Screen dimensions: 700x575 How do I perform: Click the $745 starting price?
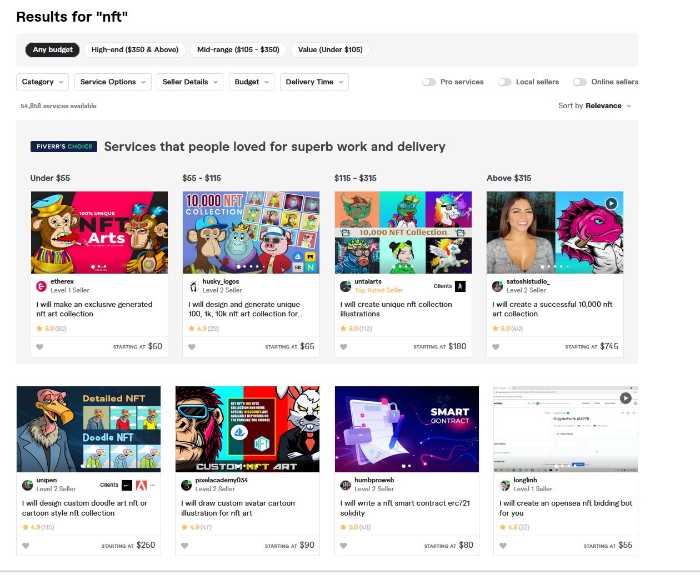(609, 346)
